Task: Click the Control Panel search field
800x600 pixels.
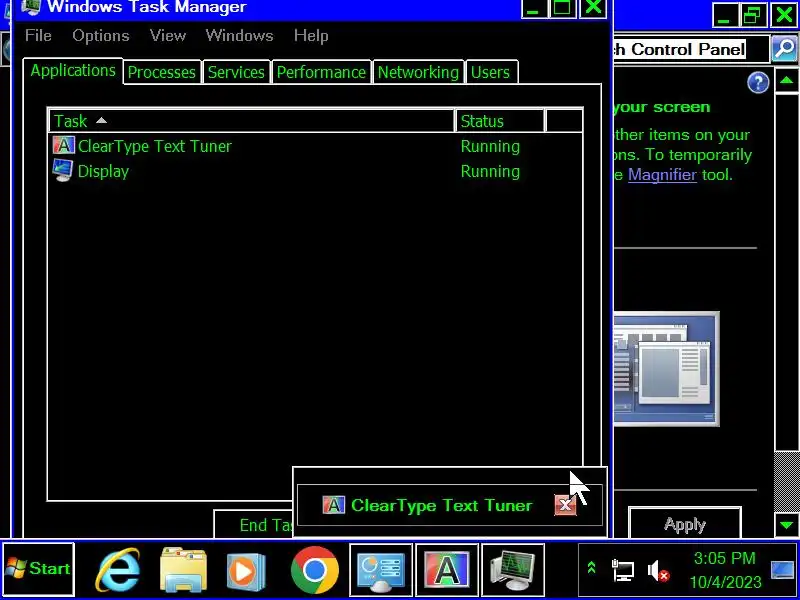Action: coord(690,49)
